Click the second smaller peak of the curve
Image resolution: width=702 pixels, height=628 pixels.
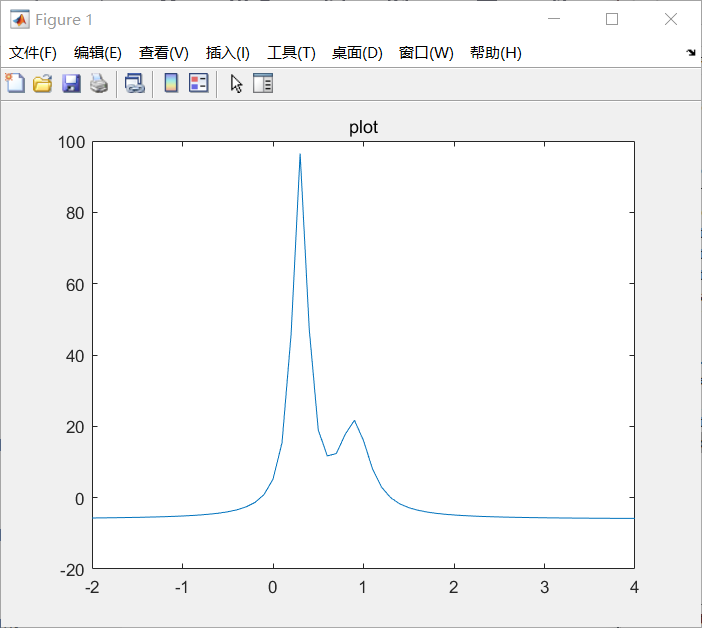click(354, 421)
